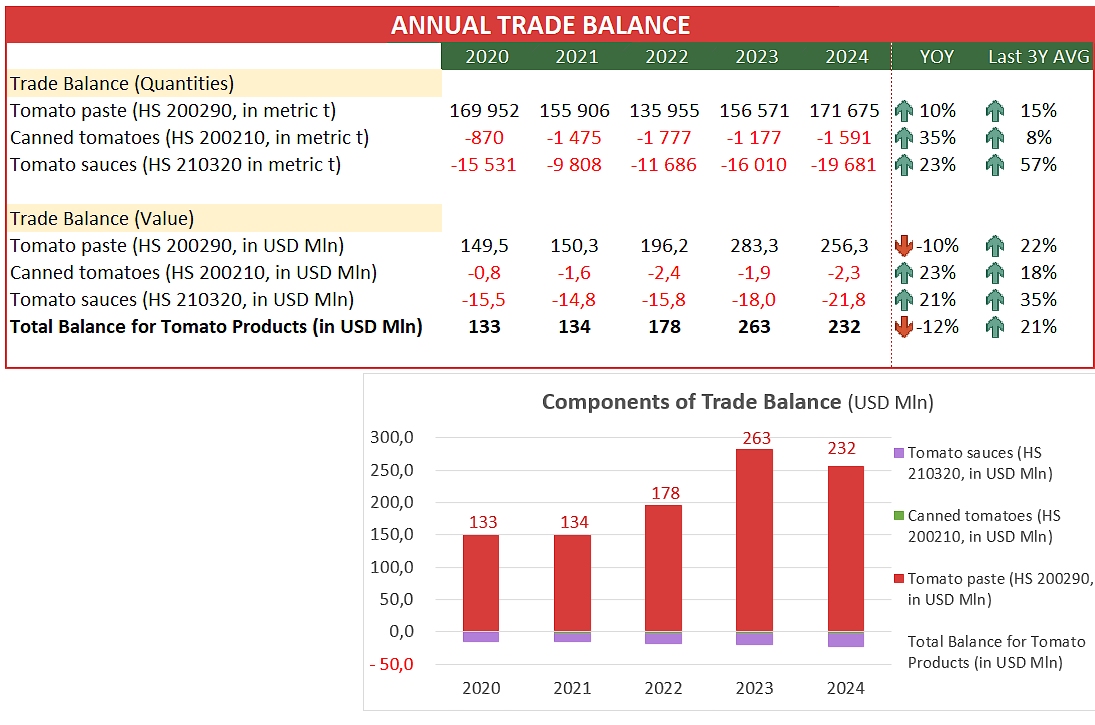The width and height of the screenshot is (1095, 725).
Task: Select the 171 675 tomato paste cell
Action: [846, 111]
